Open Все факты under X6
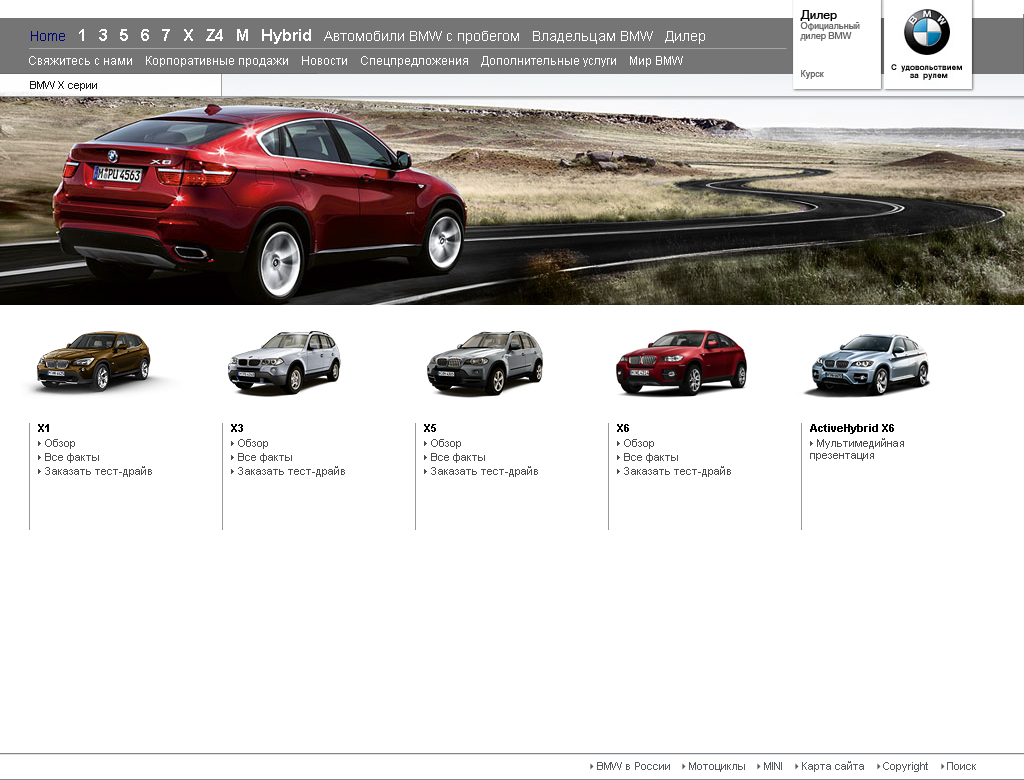The image size is (1024, 780). point(650,457)
